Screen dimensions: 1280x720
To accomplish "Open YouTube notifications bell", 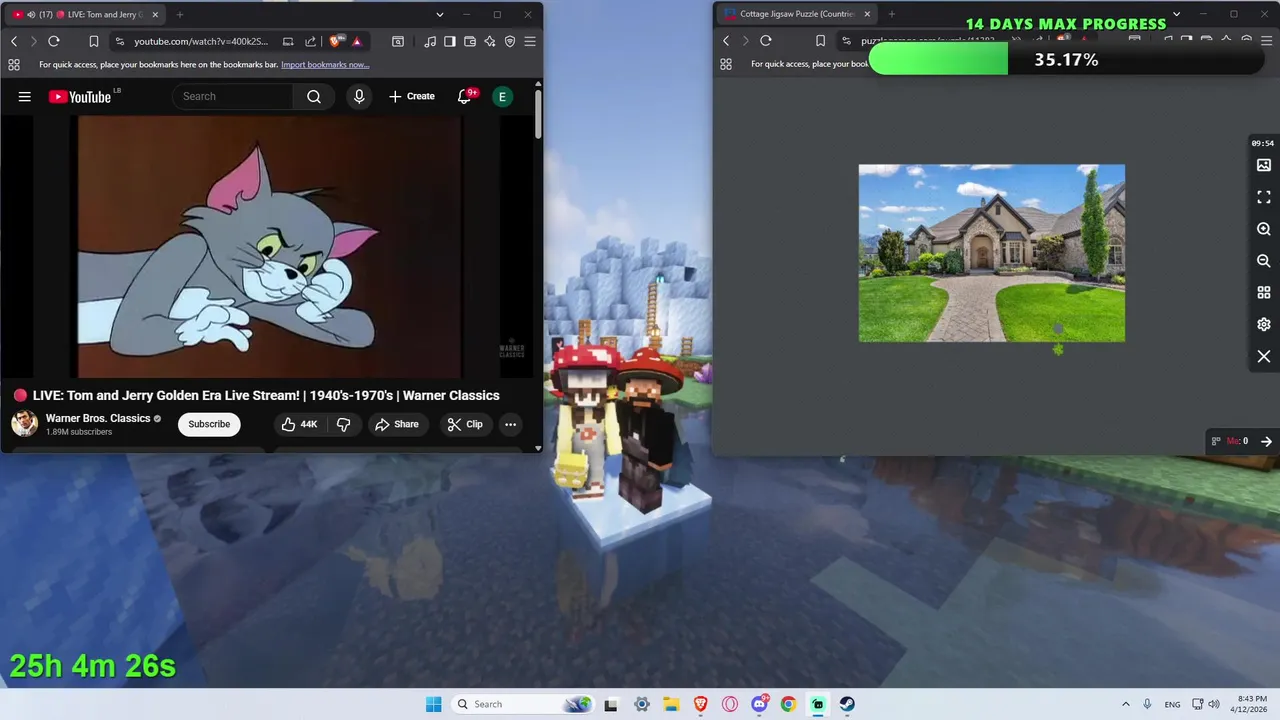I will click(x=464, y=96).
